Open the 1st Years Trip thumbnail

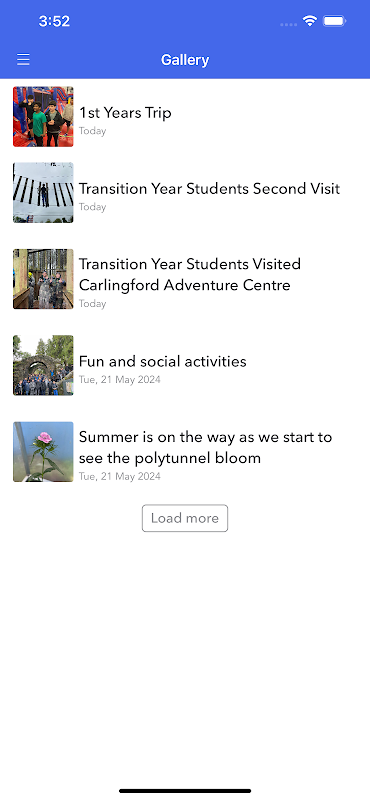[x=43, y=117]
